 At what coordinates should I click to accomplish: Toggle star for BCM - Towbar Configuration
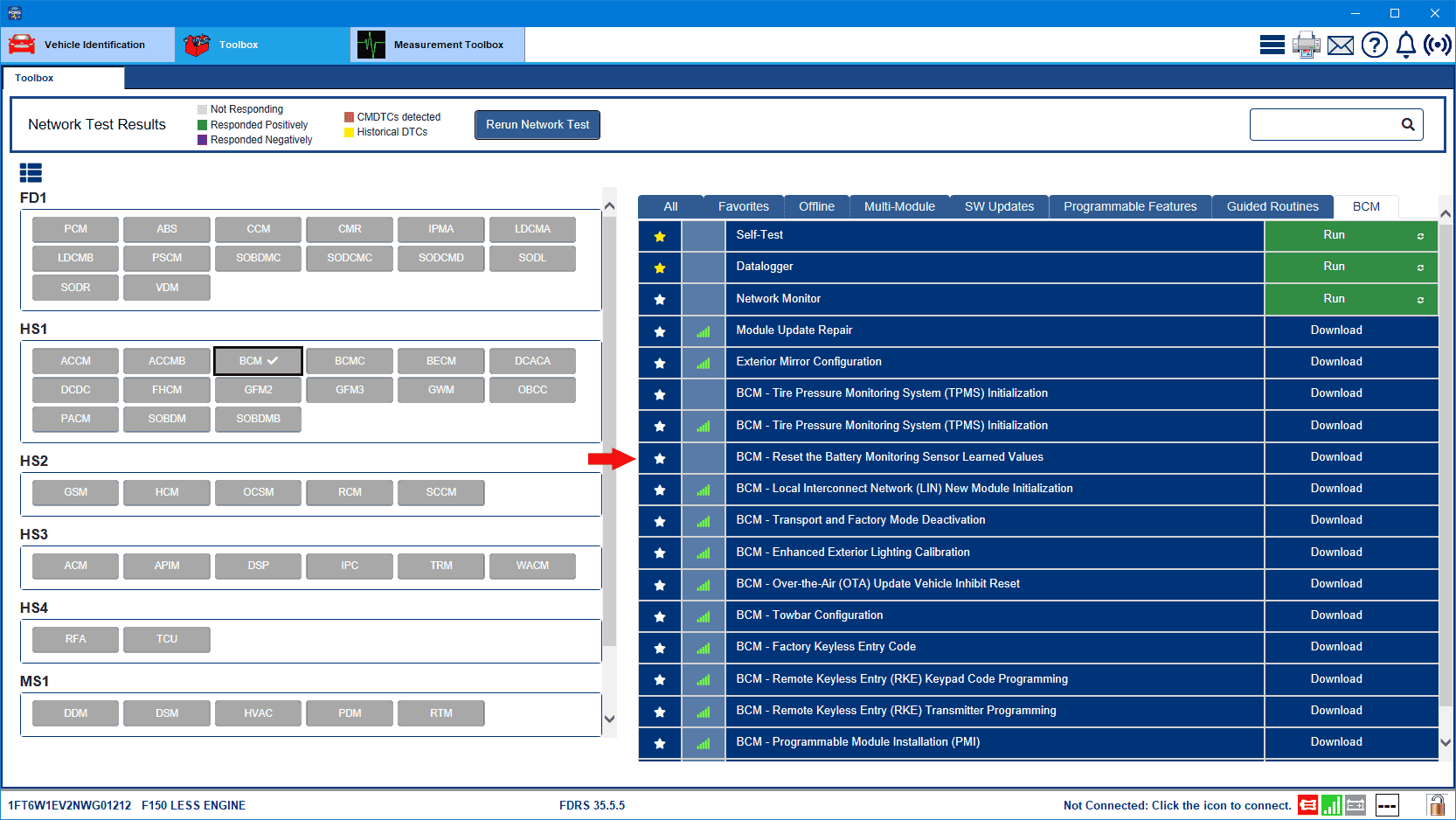pyautogui.click(x=660, y=616)
